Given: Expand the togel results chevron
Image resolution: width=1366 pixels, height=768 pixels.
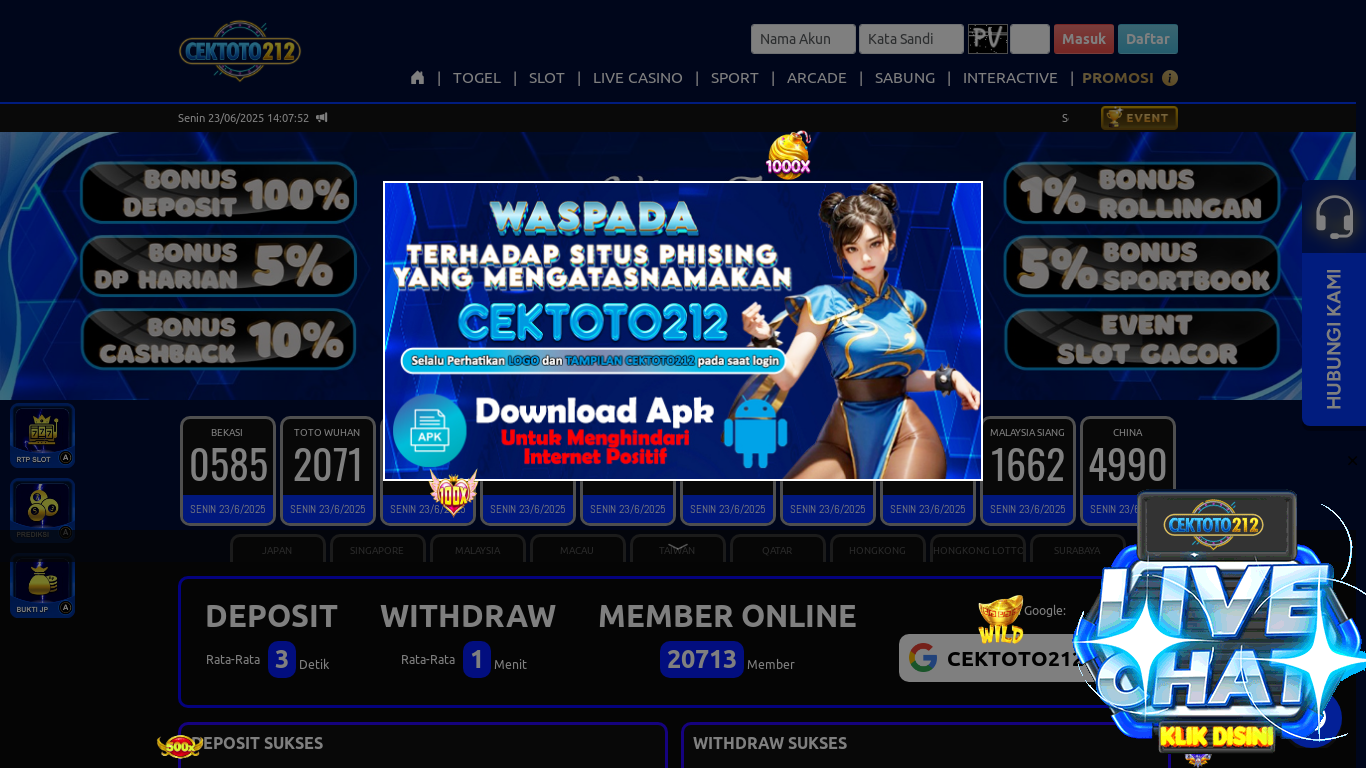Looking at the screenshot, I should point(678,547).
